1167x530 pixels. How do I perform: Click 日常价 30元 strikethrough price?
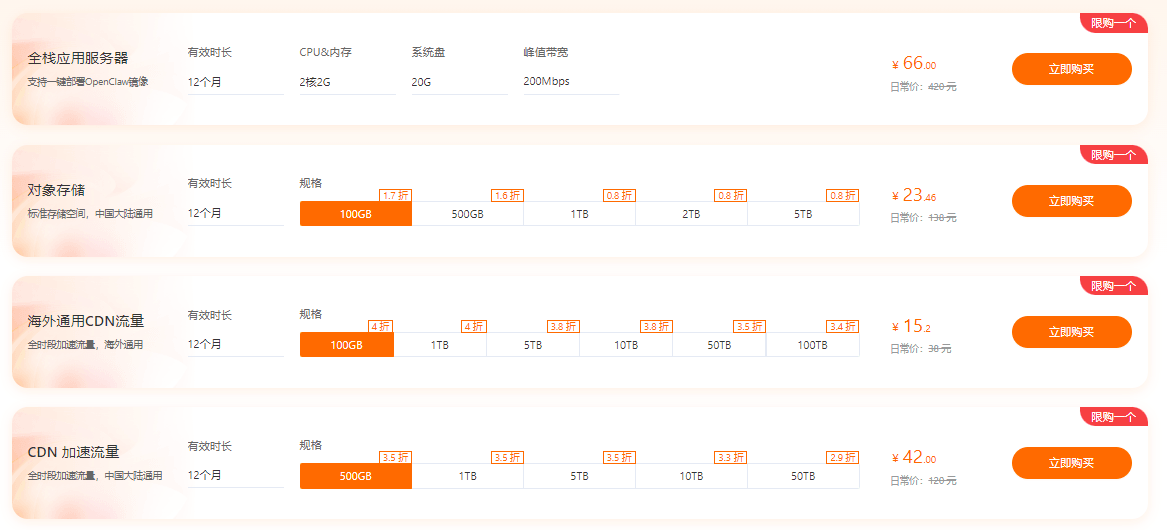tap(921, 349)
